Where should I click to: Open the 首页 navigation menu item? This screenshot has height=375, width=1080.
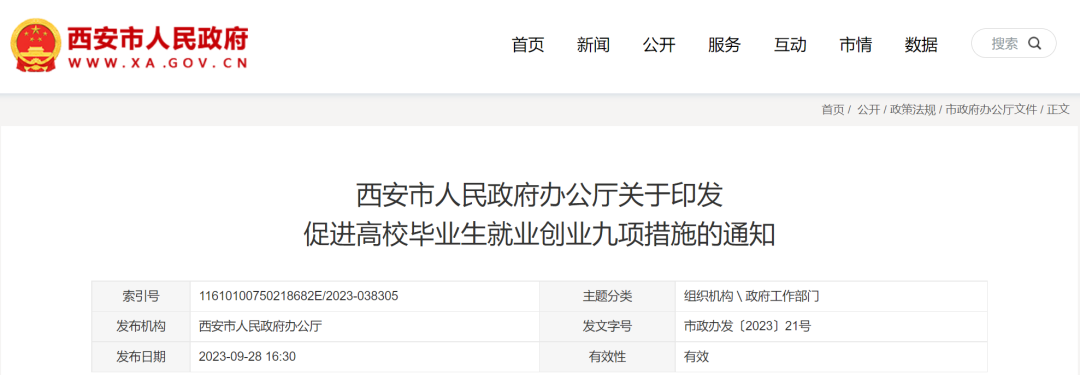click(528, 45)
